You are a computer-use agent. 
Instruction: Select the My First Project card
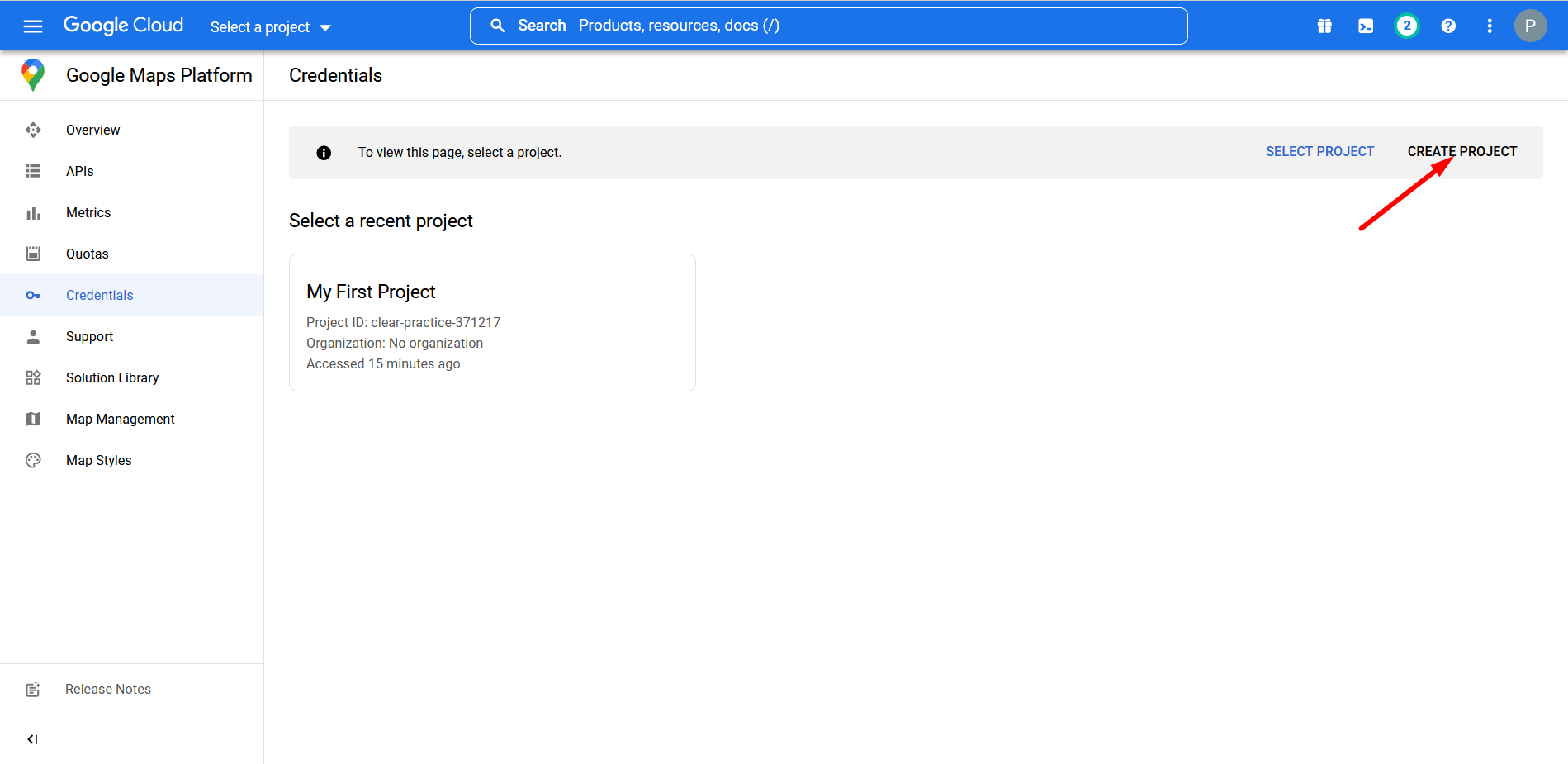(x=492, y=322)
